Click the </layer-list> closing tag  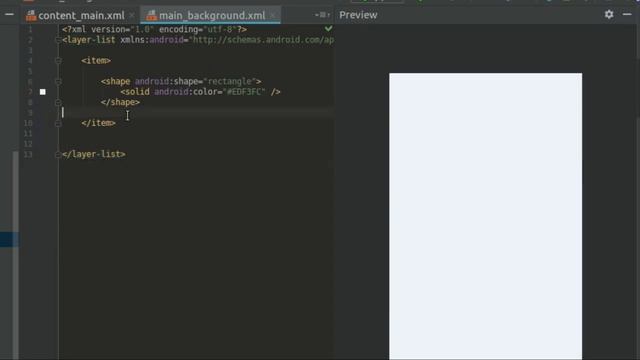click(94, 154)
